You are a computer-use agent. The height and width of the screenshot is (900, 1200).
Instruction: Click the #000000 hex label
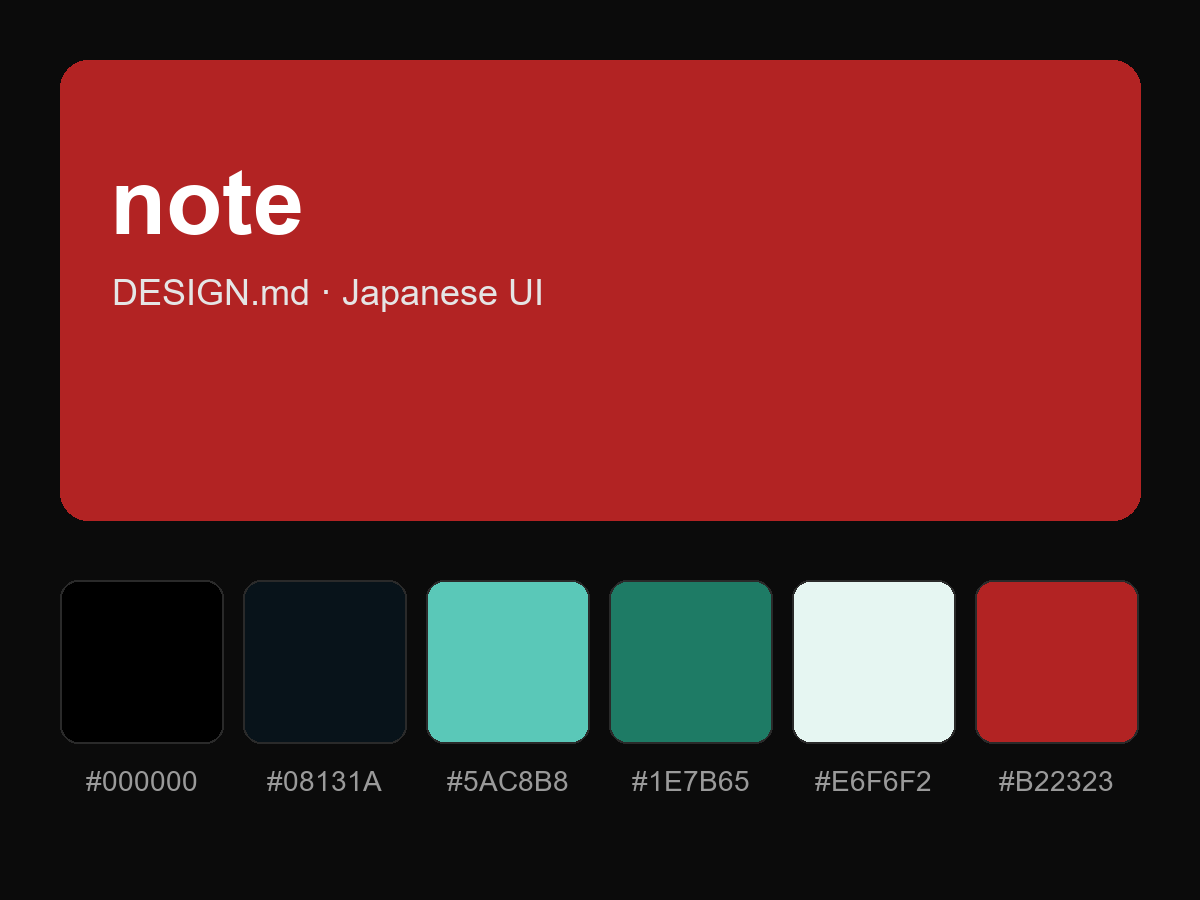tap(142, 782)
